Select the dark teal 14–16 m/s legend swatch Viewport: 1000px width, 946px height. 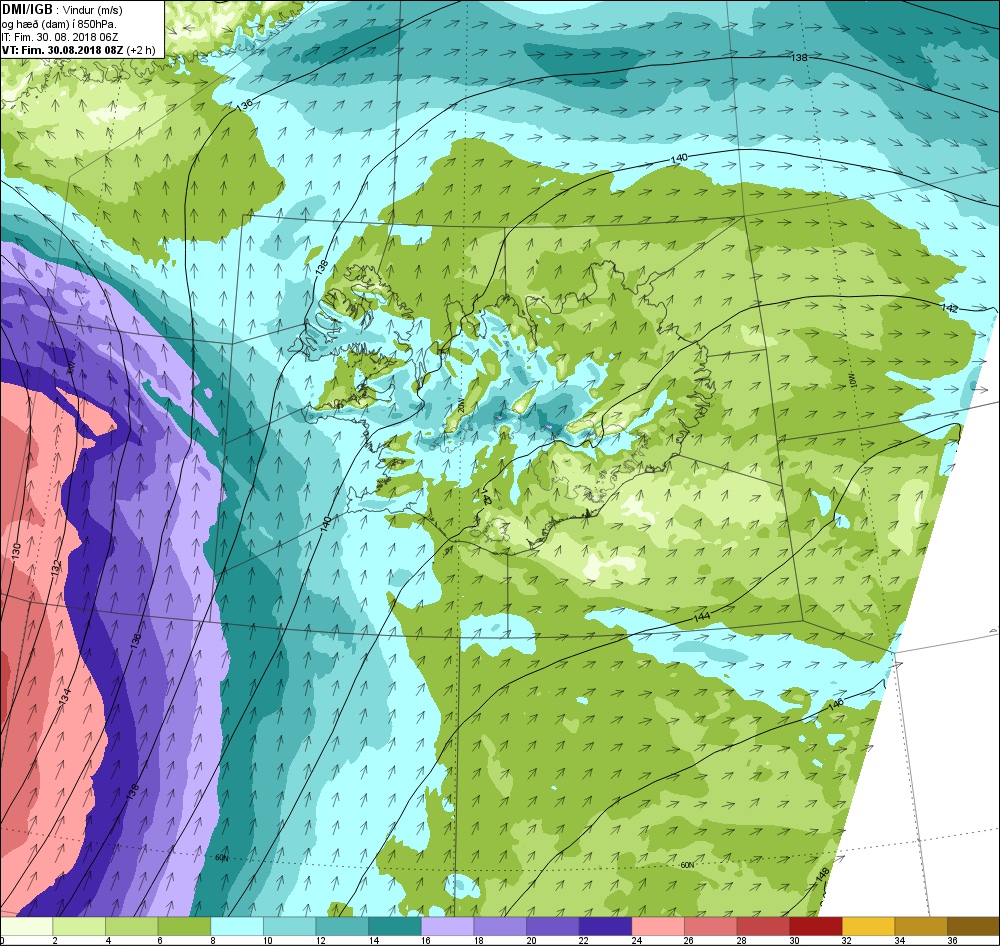(395, 926)
